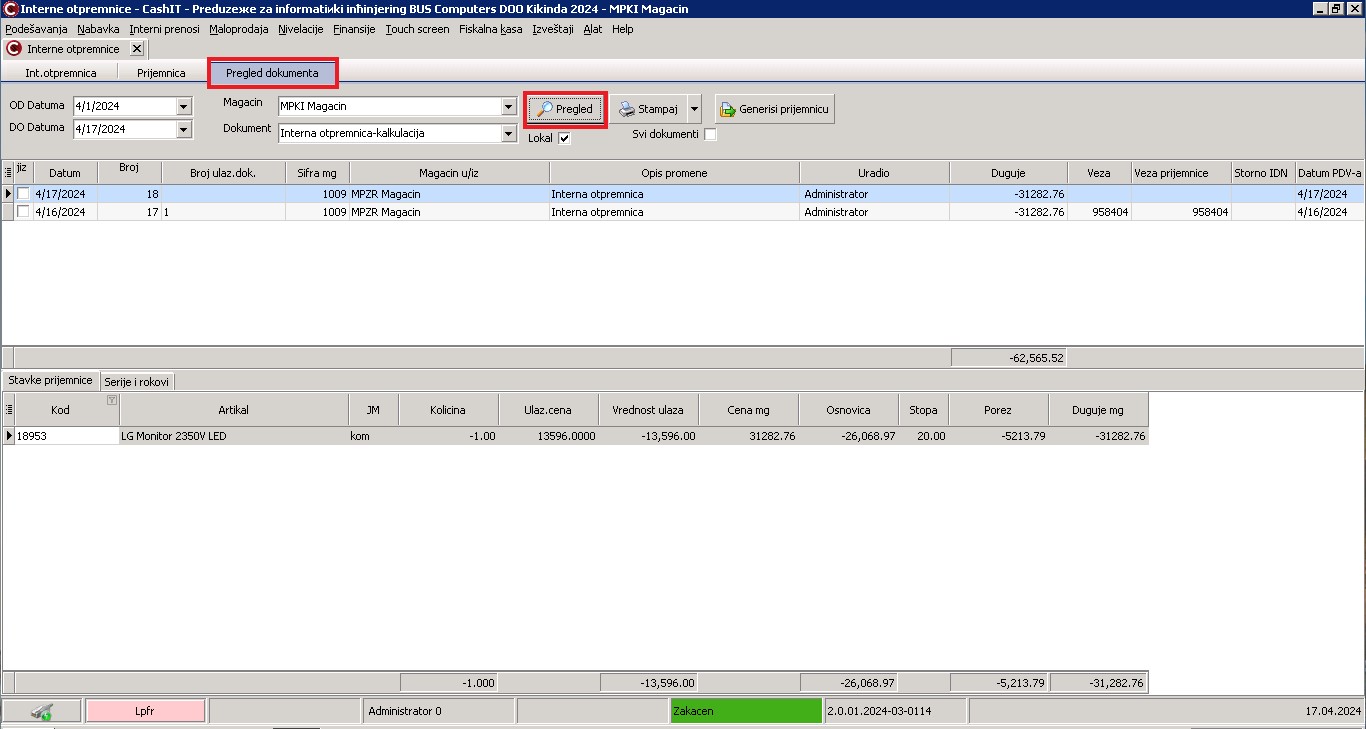
Task: Click the Uradio column header
Action: tap(874, 173)
